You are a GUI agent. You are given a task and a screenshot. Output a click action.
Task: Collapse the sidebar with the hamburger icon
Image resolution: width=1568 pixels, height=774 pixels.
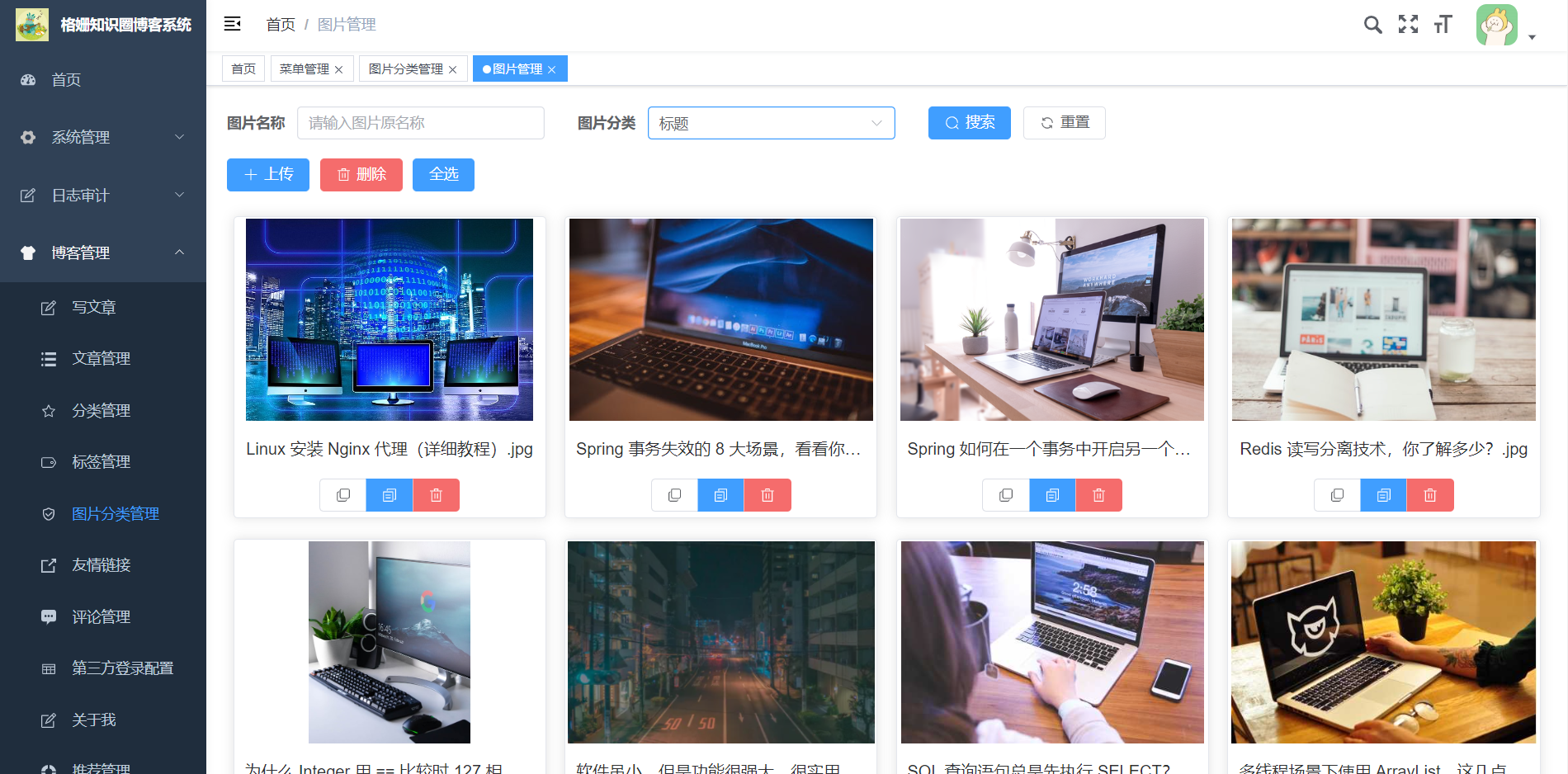[232, 24]
